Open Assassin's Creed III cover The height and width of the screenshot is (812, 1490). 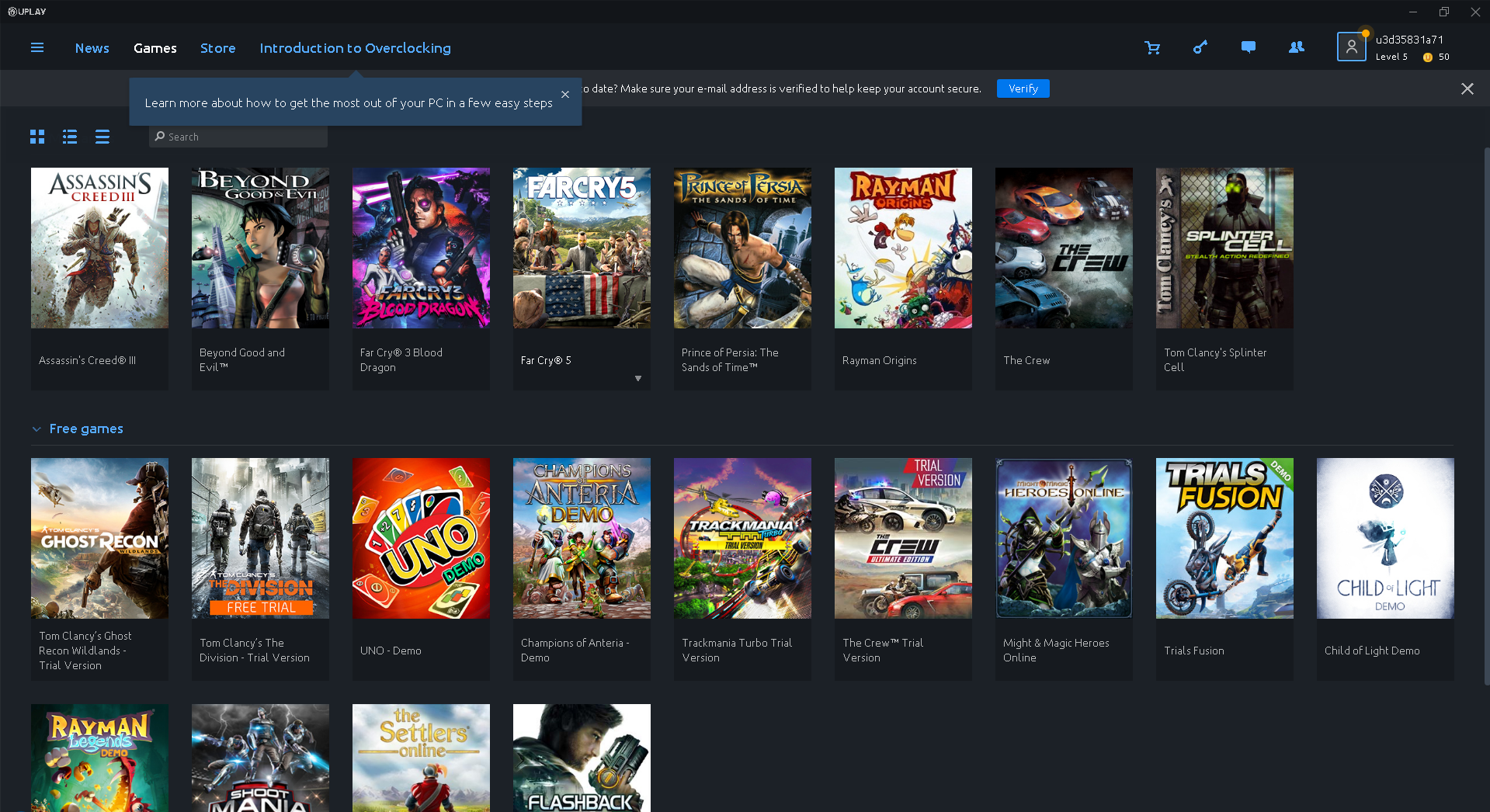pyautogui.click(x=99, y=248)
